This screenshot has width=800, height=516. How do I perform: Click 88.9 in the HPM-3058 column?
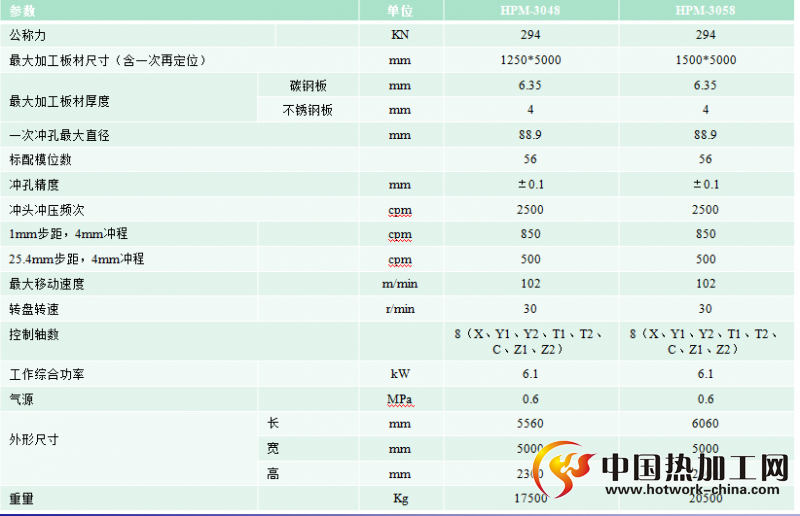[x=706, y=135]
